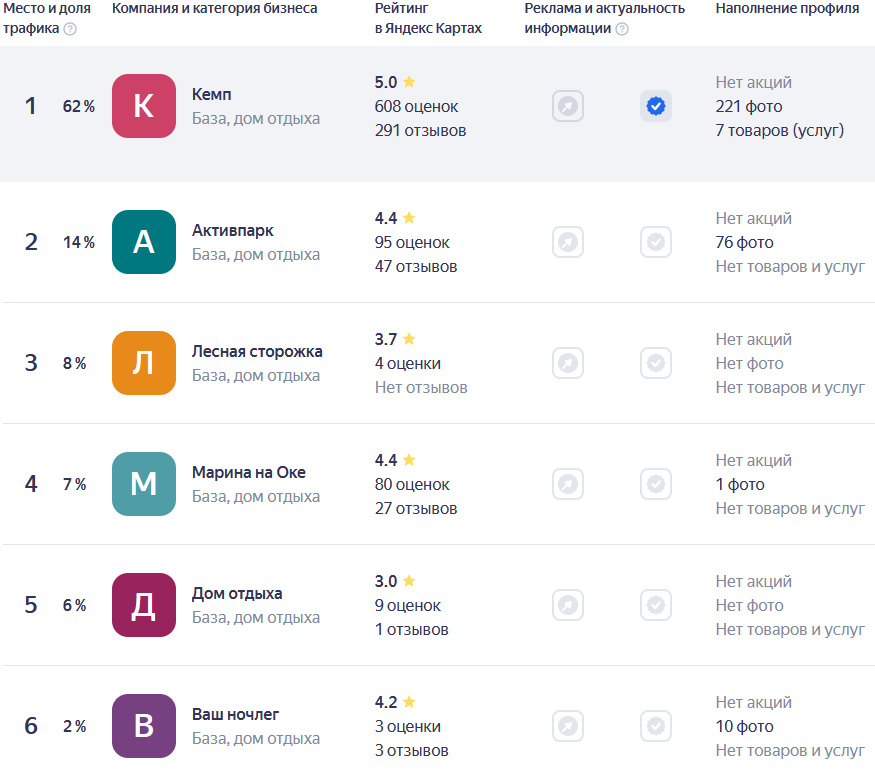Image resolution: width=875 pixels, height=775 pixels.
Task: Click '608 оценок' in the Кемп row
Action: pyautogui.click(x=416, y=106)
